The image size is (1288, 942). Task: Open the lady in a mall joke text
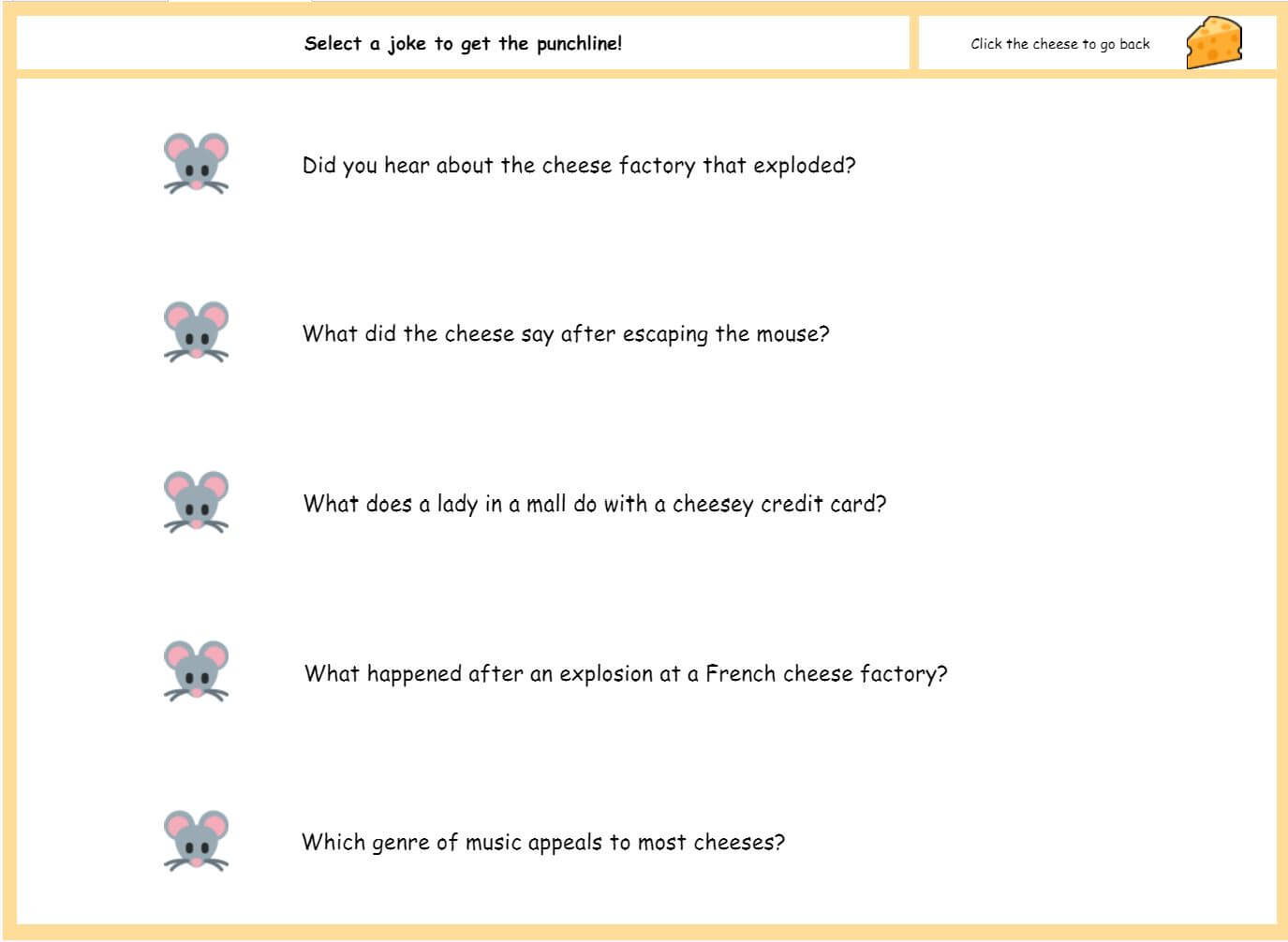pos(594,504)
